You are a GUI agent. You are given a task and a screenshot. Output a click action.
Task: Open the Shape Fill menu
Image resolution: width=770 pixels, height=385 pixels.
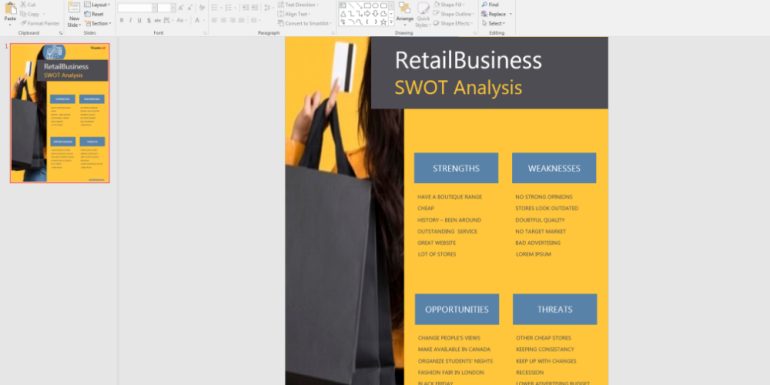[451, 4]
